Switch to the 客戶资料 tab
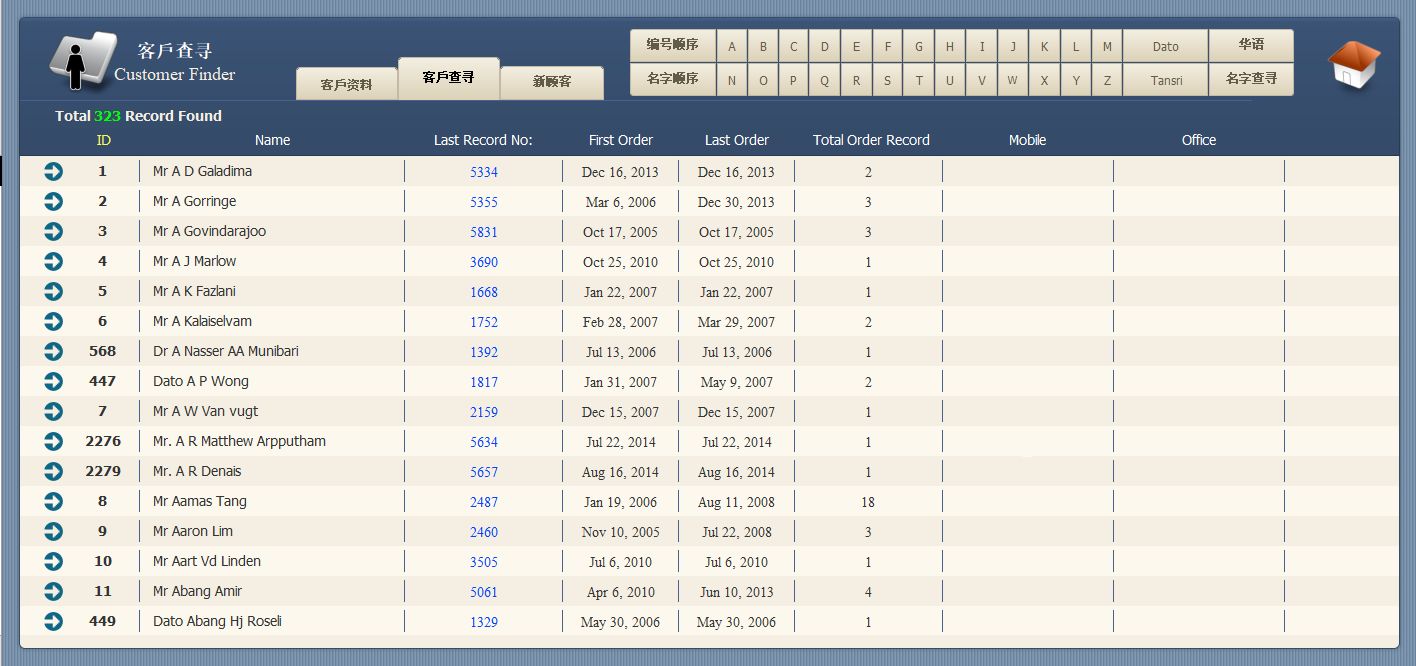Screen dimensions: 1416x666 tap(346, 84)
